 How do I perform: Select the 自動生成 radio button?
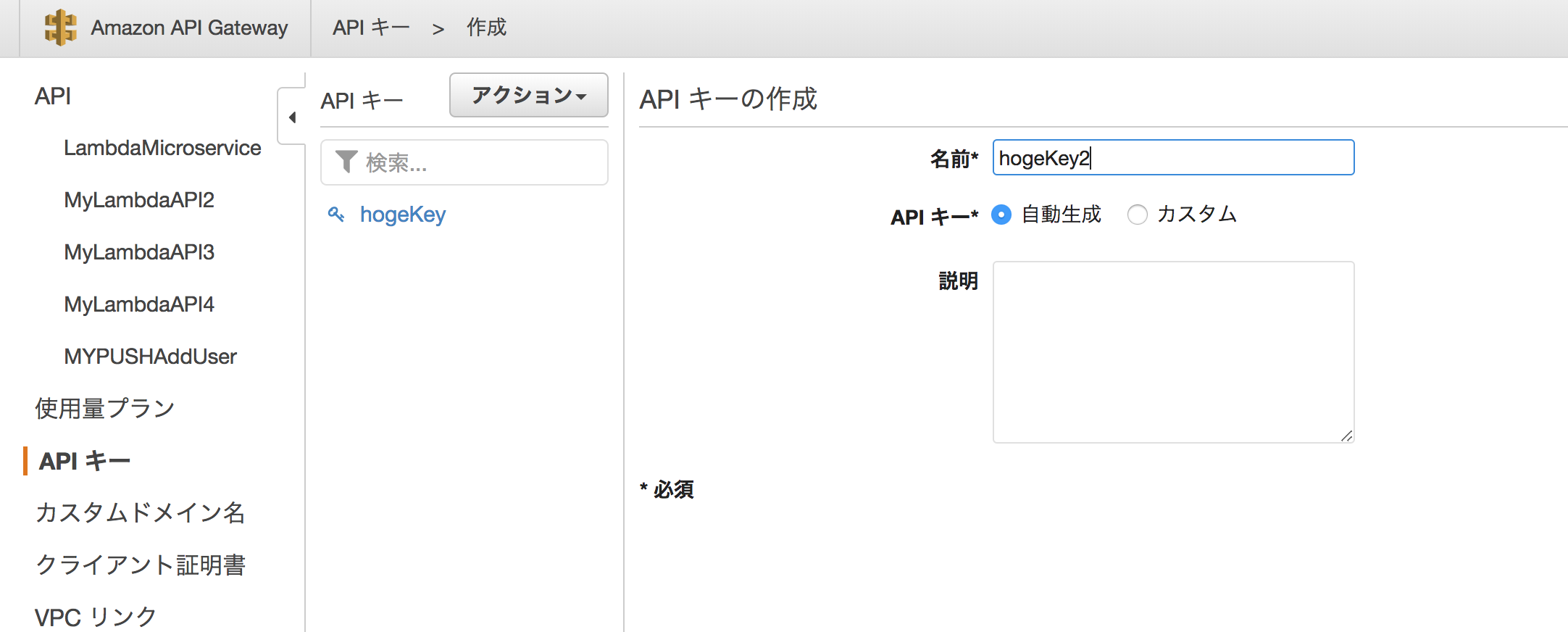click(1001, 215)
